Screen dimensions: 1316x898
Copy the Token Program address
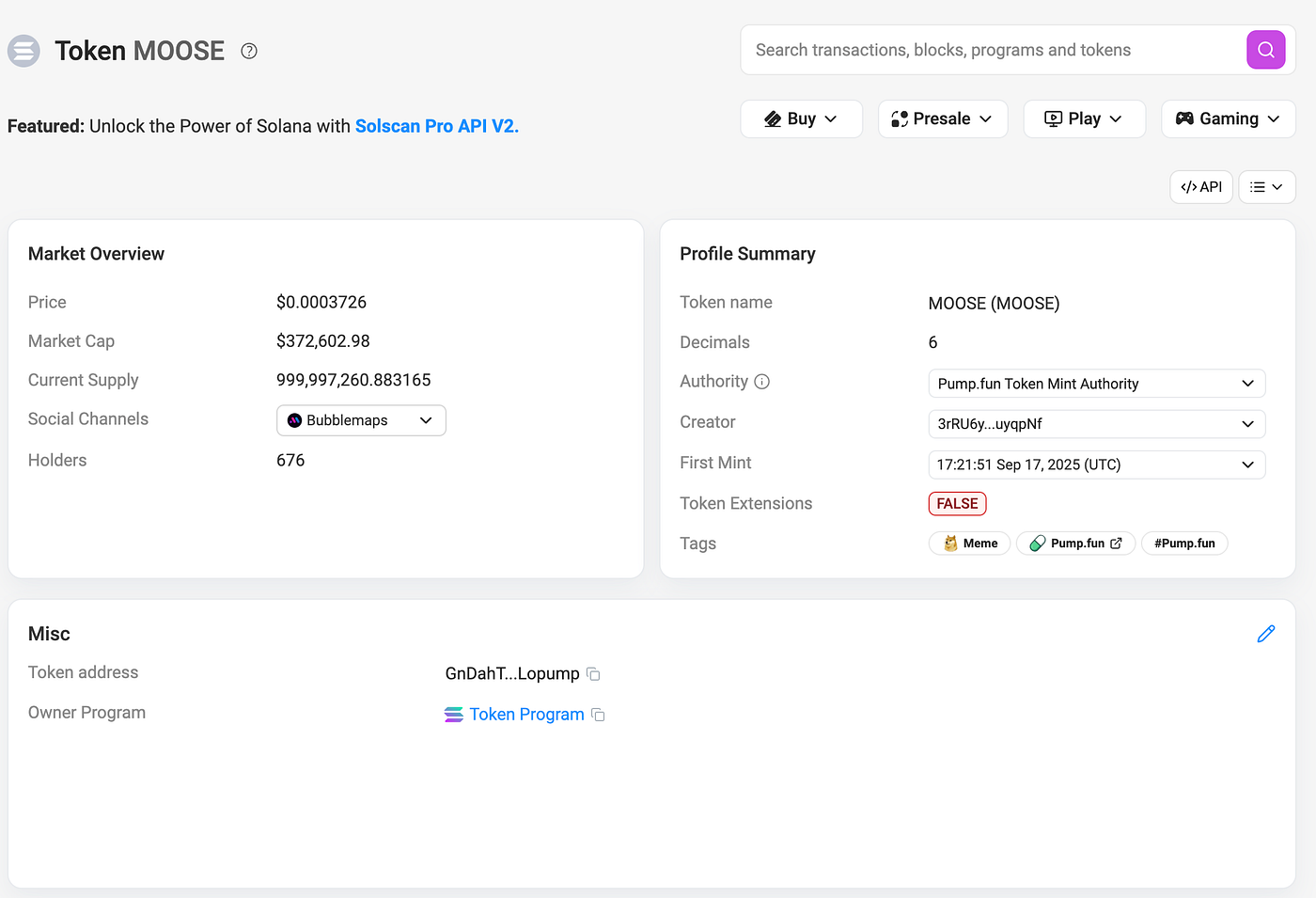[x=598, y=716]
